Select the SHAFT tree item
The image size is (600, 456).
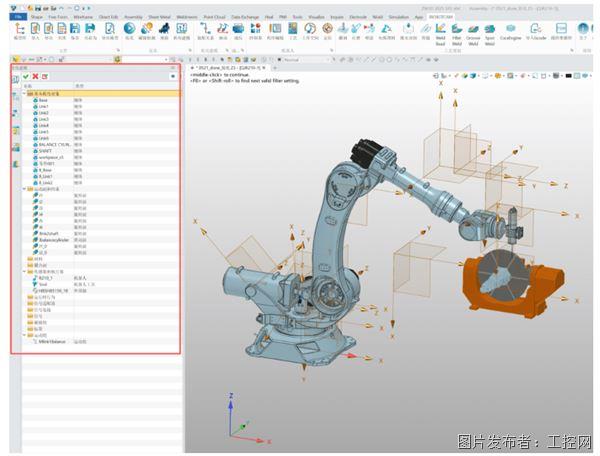pos(45,151)
